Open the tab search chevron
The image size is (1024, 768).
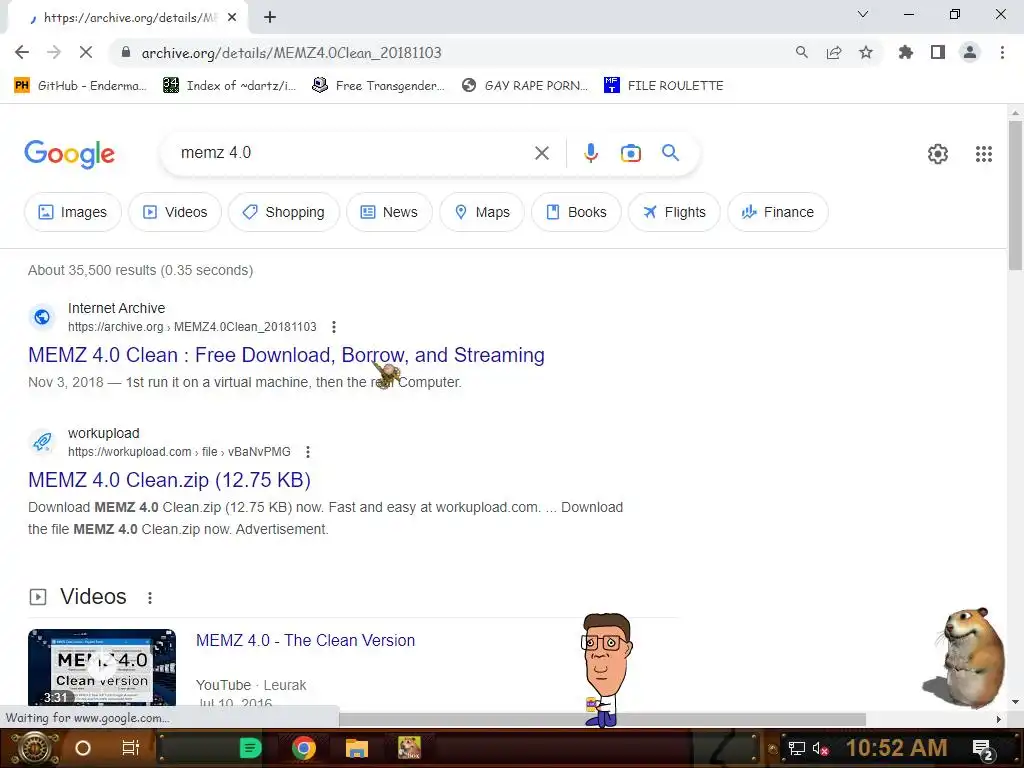tap(863, 14)
